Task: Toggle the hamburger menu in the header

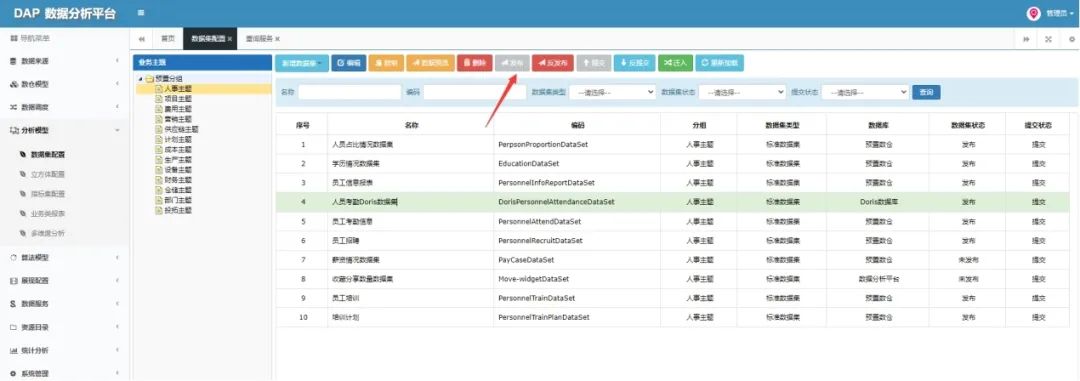Action: coord(141,13)
